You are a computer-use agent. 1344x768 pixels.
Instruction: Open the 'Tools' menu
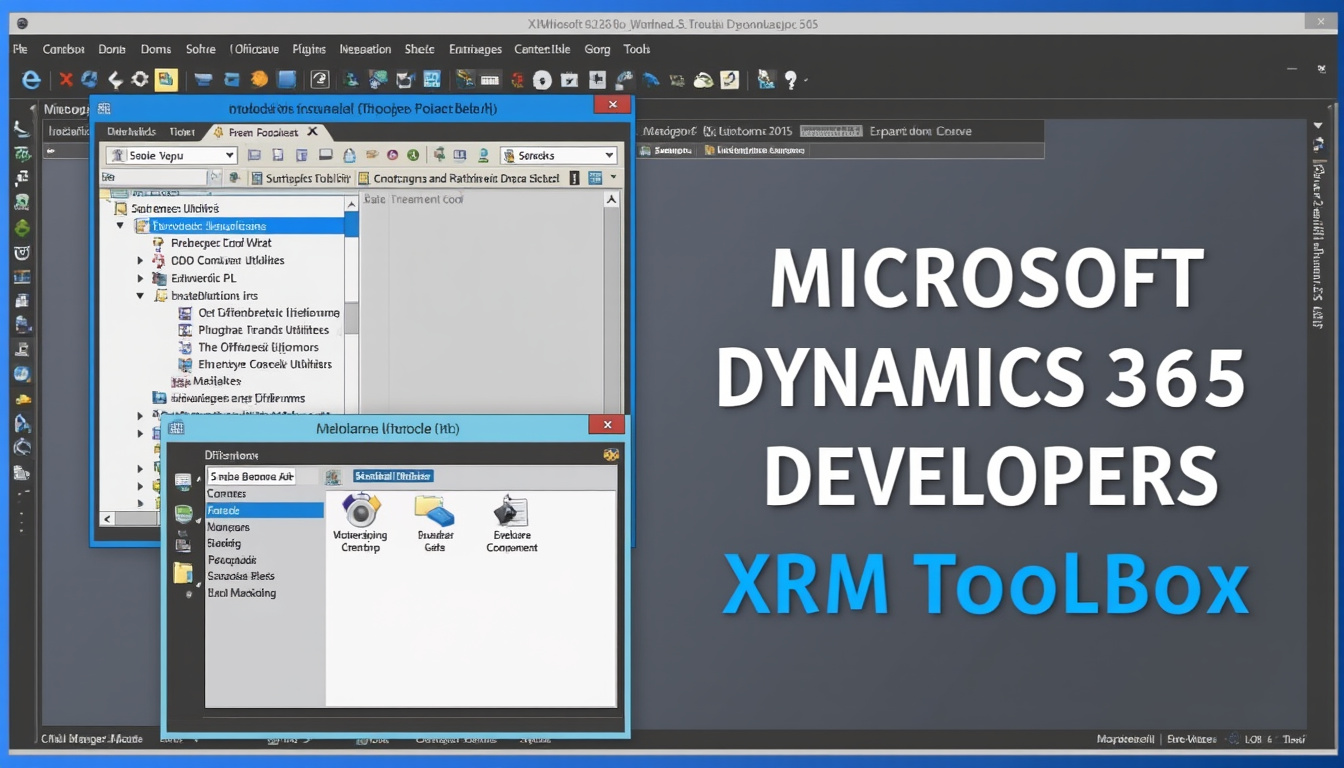[637, 49]
